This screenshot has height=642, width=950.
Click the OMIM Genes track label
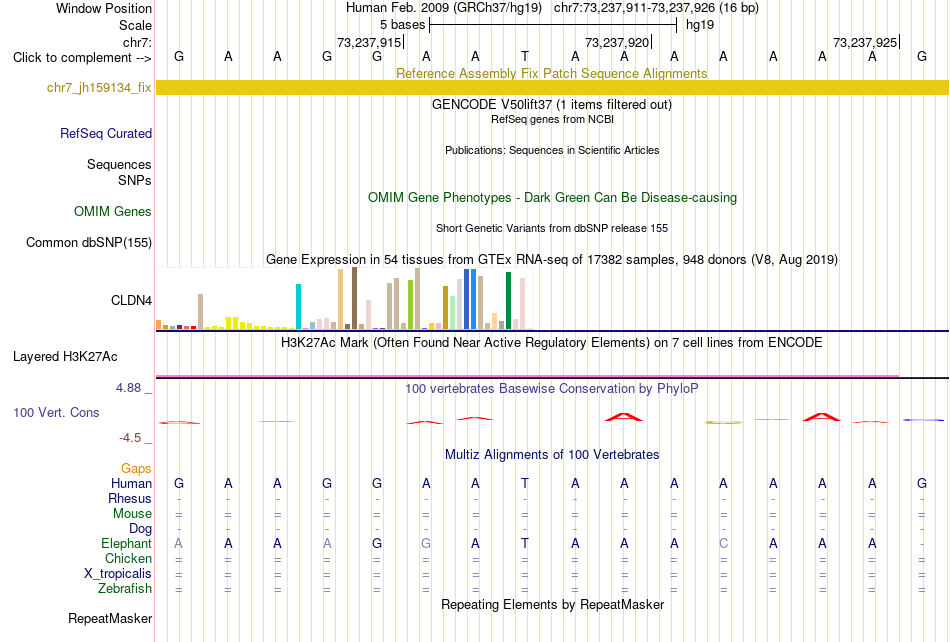point(112,211)
